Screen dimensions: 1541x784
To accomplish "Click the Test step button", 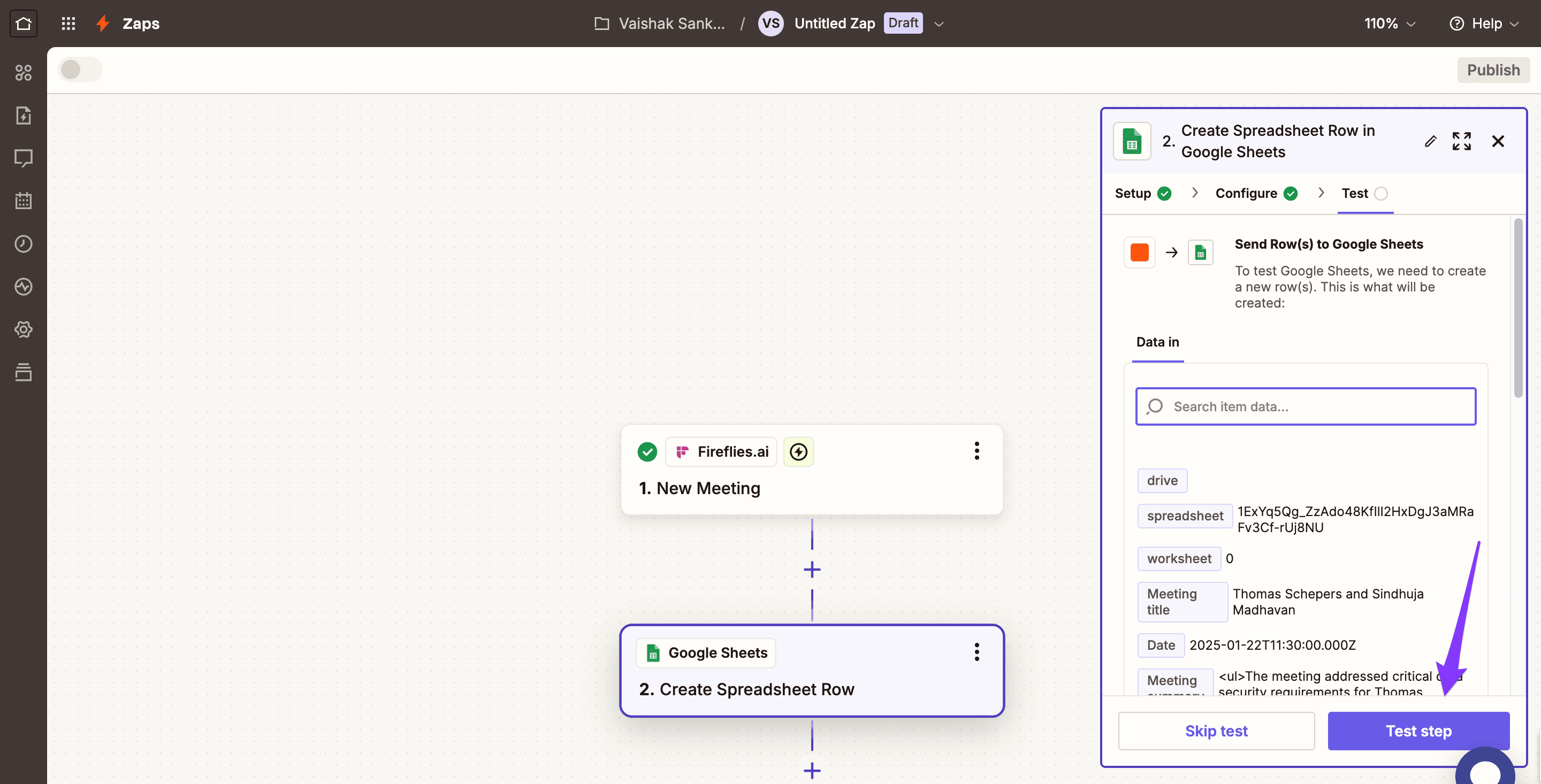I will [x=1418, y=731].
